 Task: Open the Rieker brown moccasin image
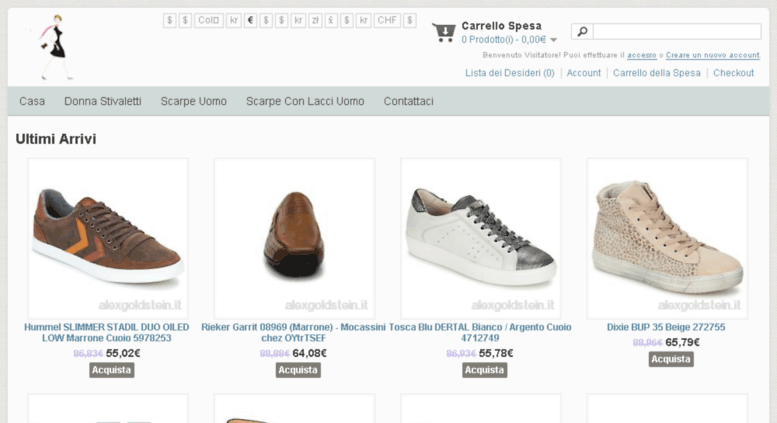294,239
